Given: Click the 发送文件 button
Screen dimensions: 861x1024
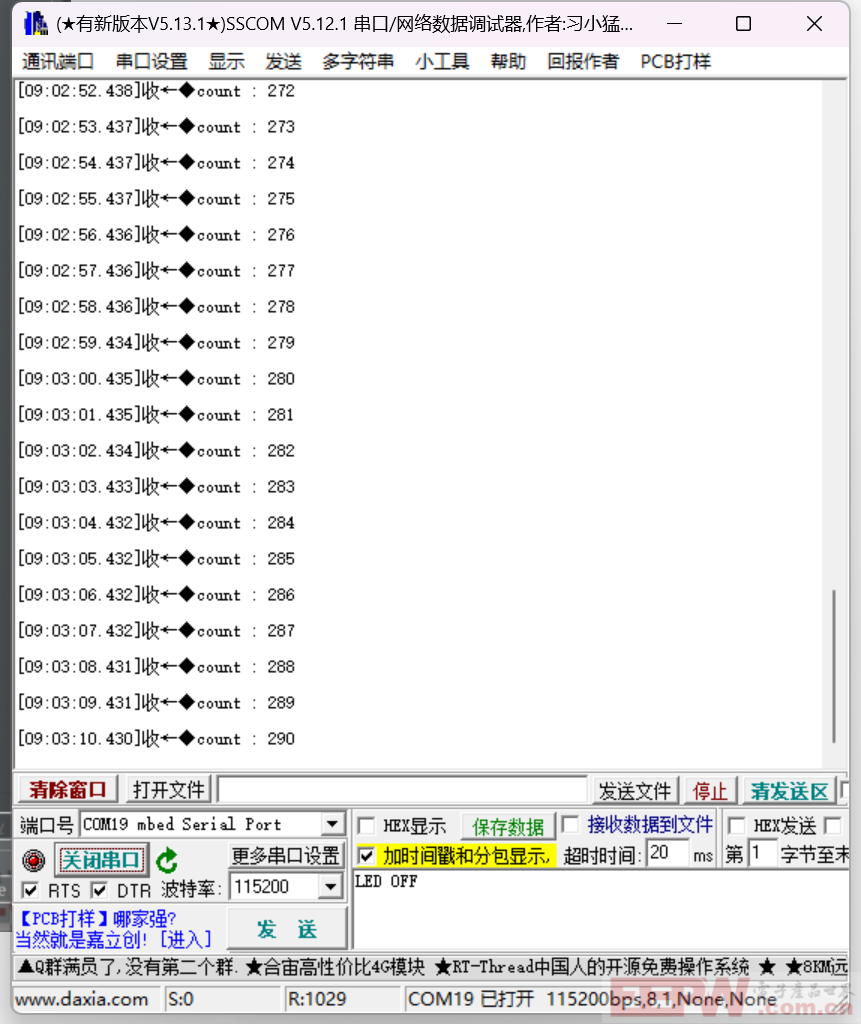Looking at the screenshot, I should [635, 791].
